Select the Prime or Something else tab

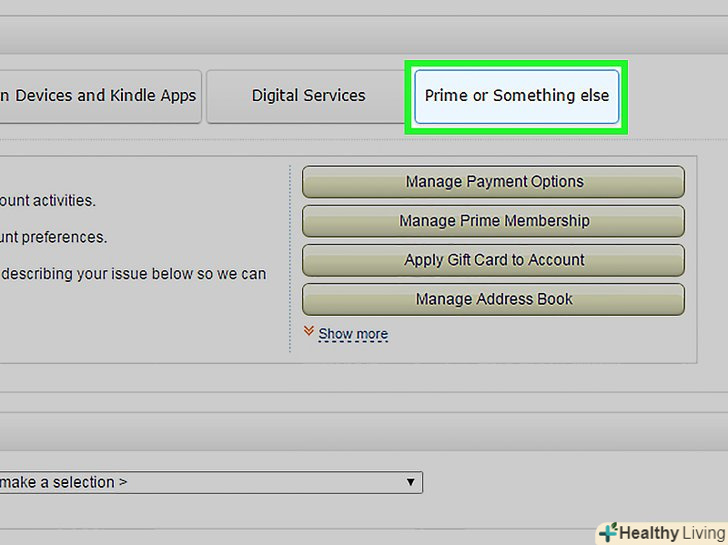click(x=516, y=96)
